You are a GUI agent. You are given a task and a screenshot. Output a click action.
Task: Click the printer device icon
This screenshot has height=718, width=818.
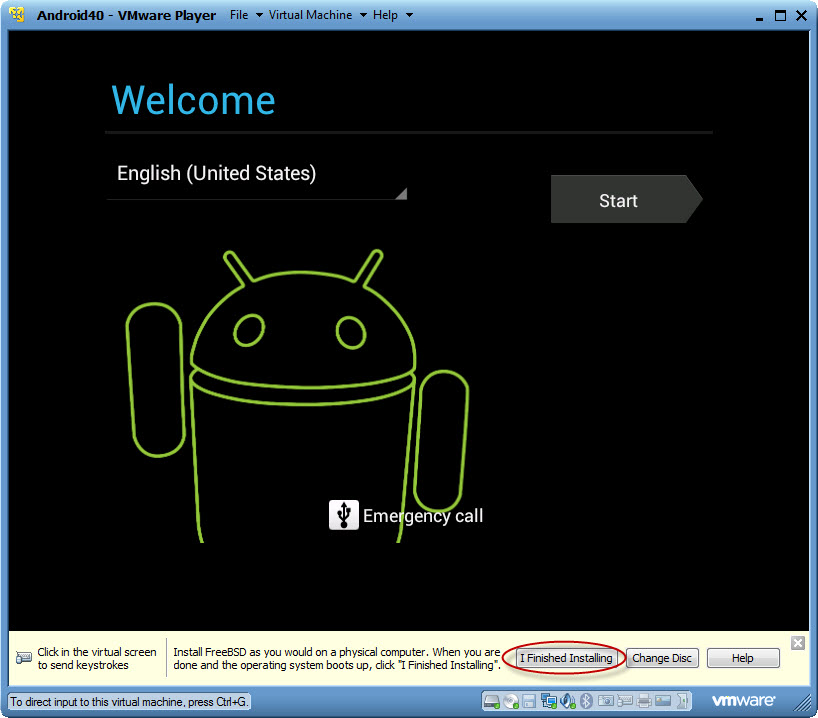[x=644, y=701]
